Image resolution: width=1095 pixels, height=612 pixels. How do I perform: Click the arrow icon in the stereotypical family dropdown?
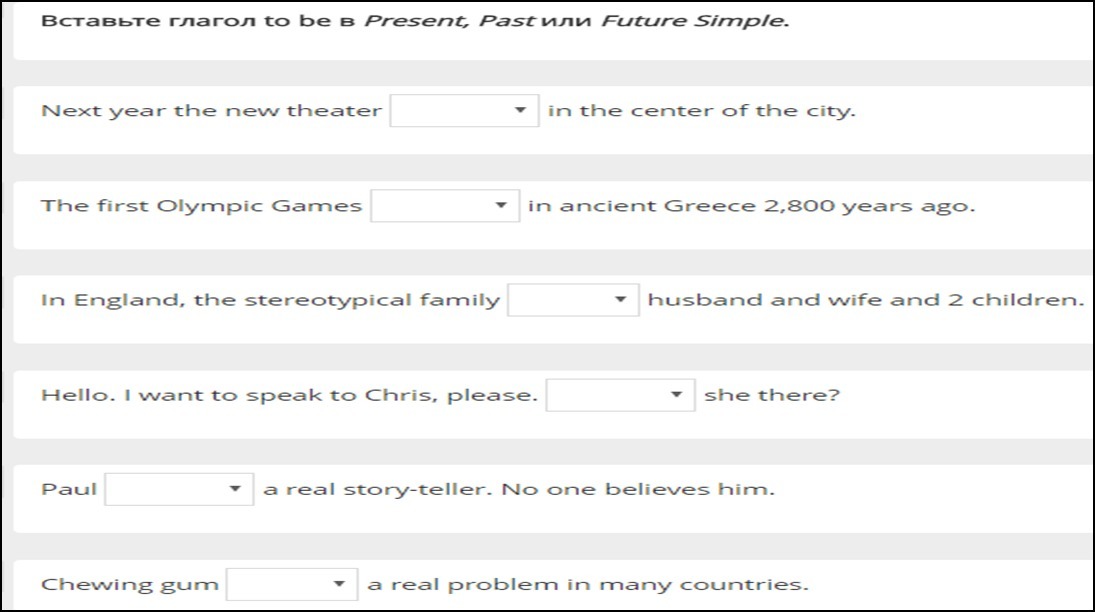(x=619, y=300)
